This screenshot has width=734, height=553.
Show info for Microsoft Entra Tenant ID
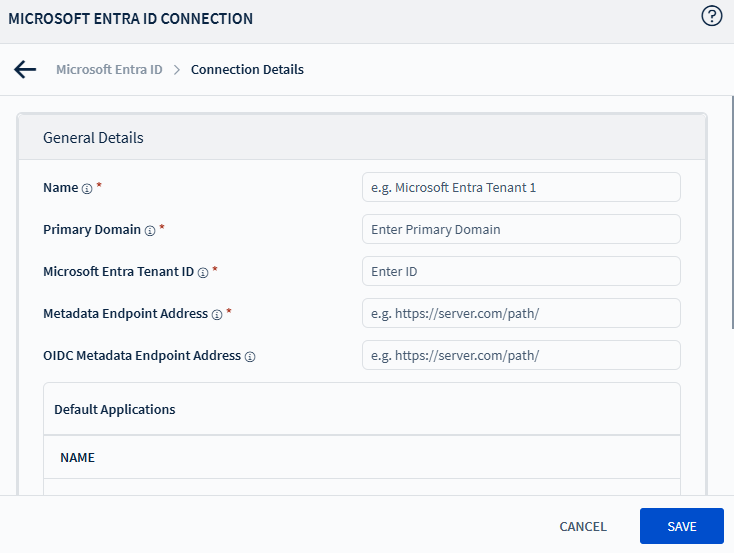point(203,272)
